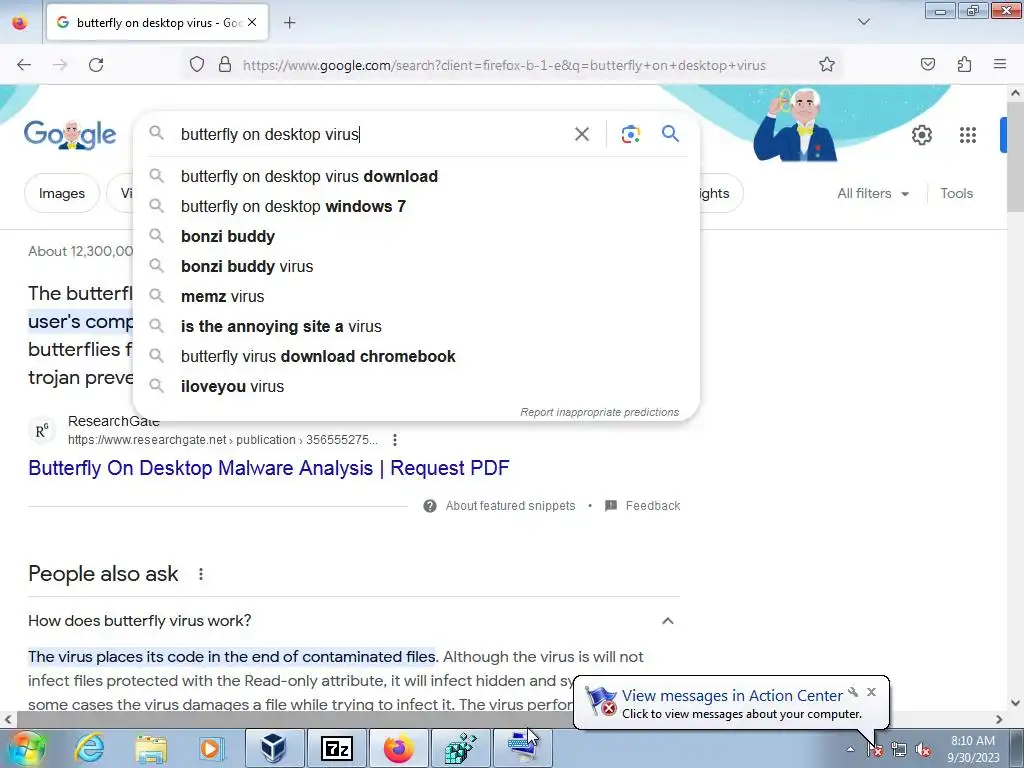Image resolution: width=1024 pixels, height=768 pixels.
Task: Bookmark this page with the star
Action: (x=827, y=64)
